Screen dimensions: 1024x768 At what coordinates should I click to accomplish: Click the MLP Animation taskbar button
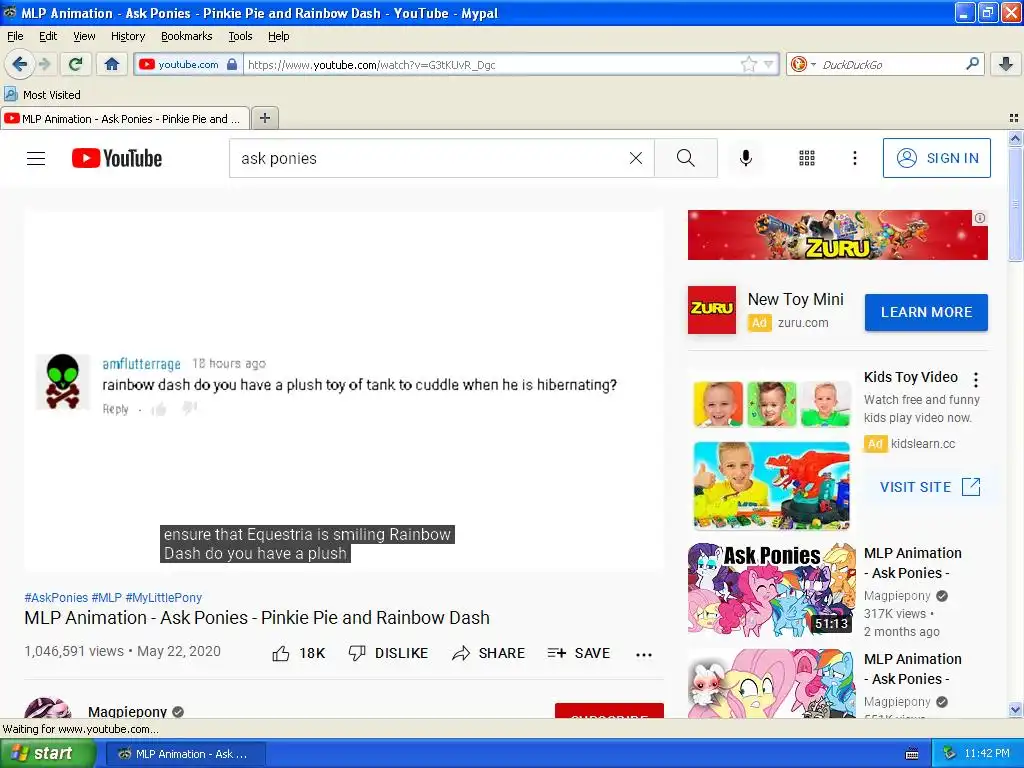tap(185, 754)
